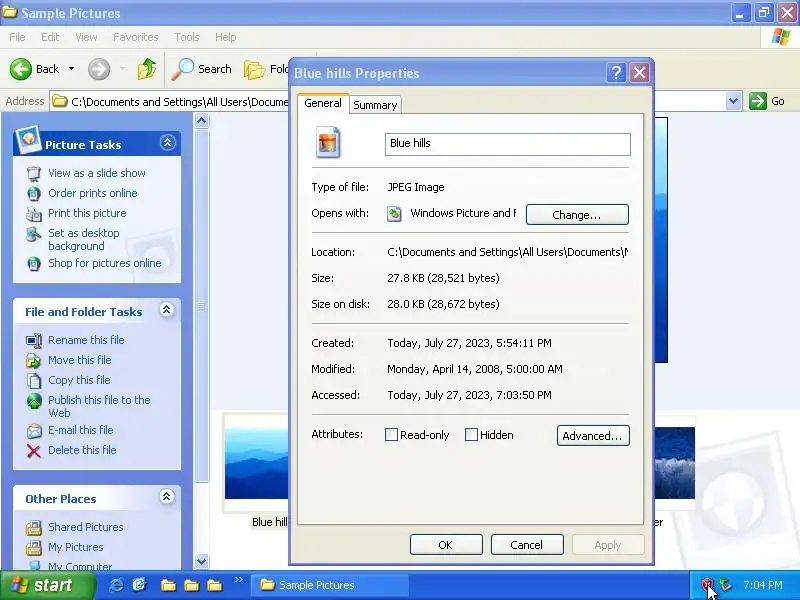
Task: Click the Sample Pictures taskbar button
Action: coord(329,585)
